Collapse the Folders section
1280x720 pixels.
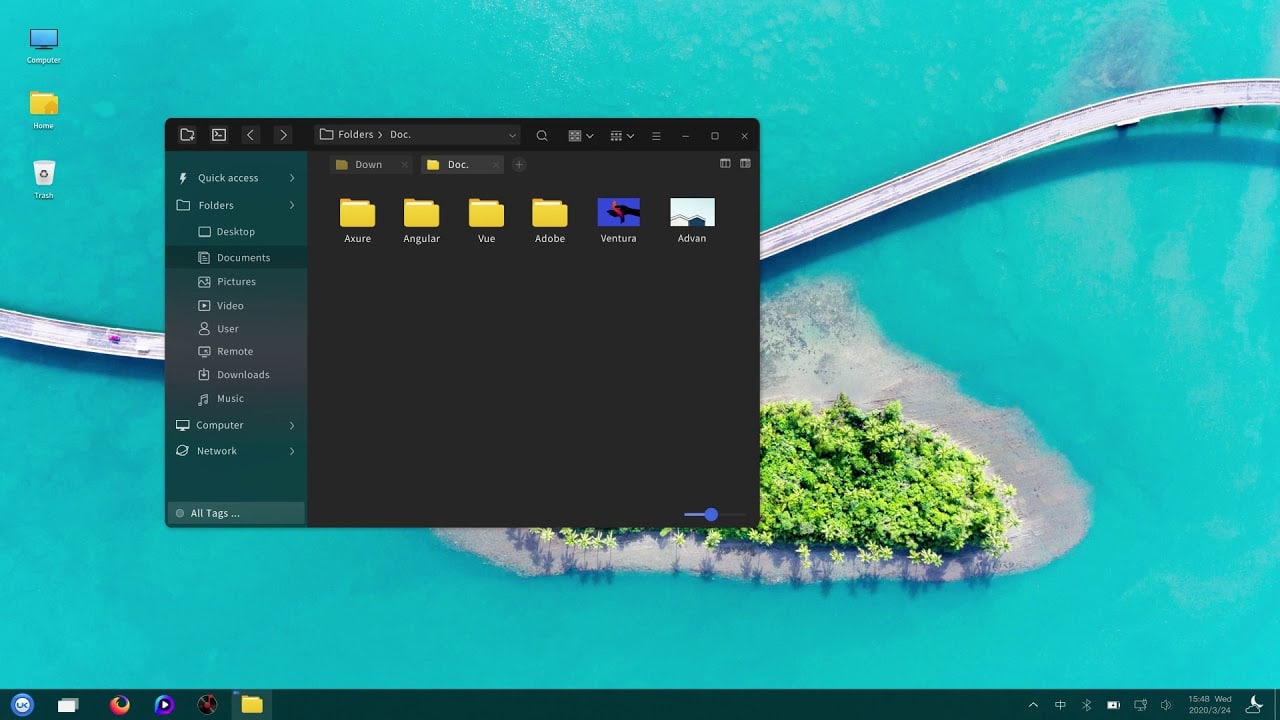pos(292,205)
